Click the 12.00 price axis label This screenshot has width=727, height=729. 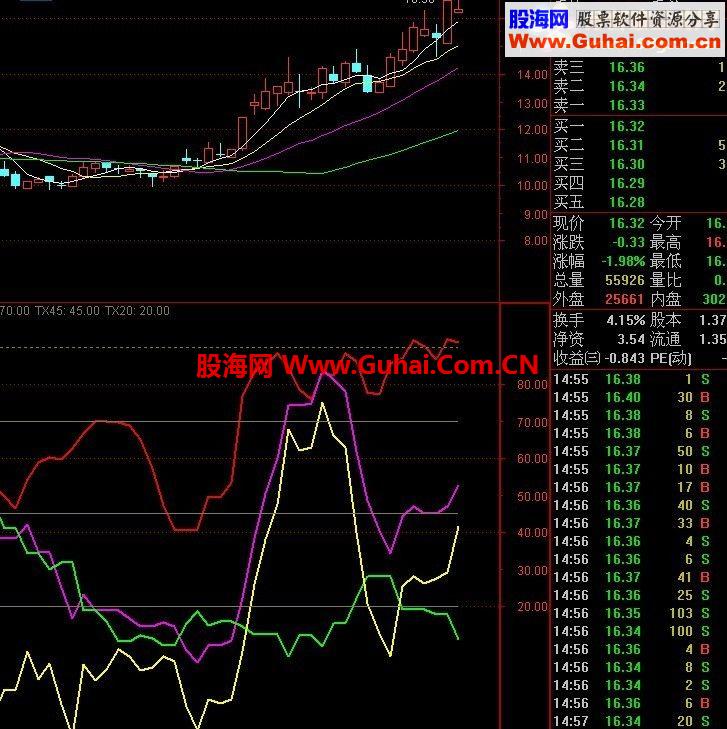[532, 130]
